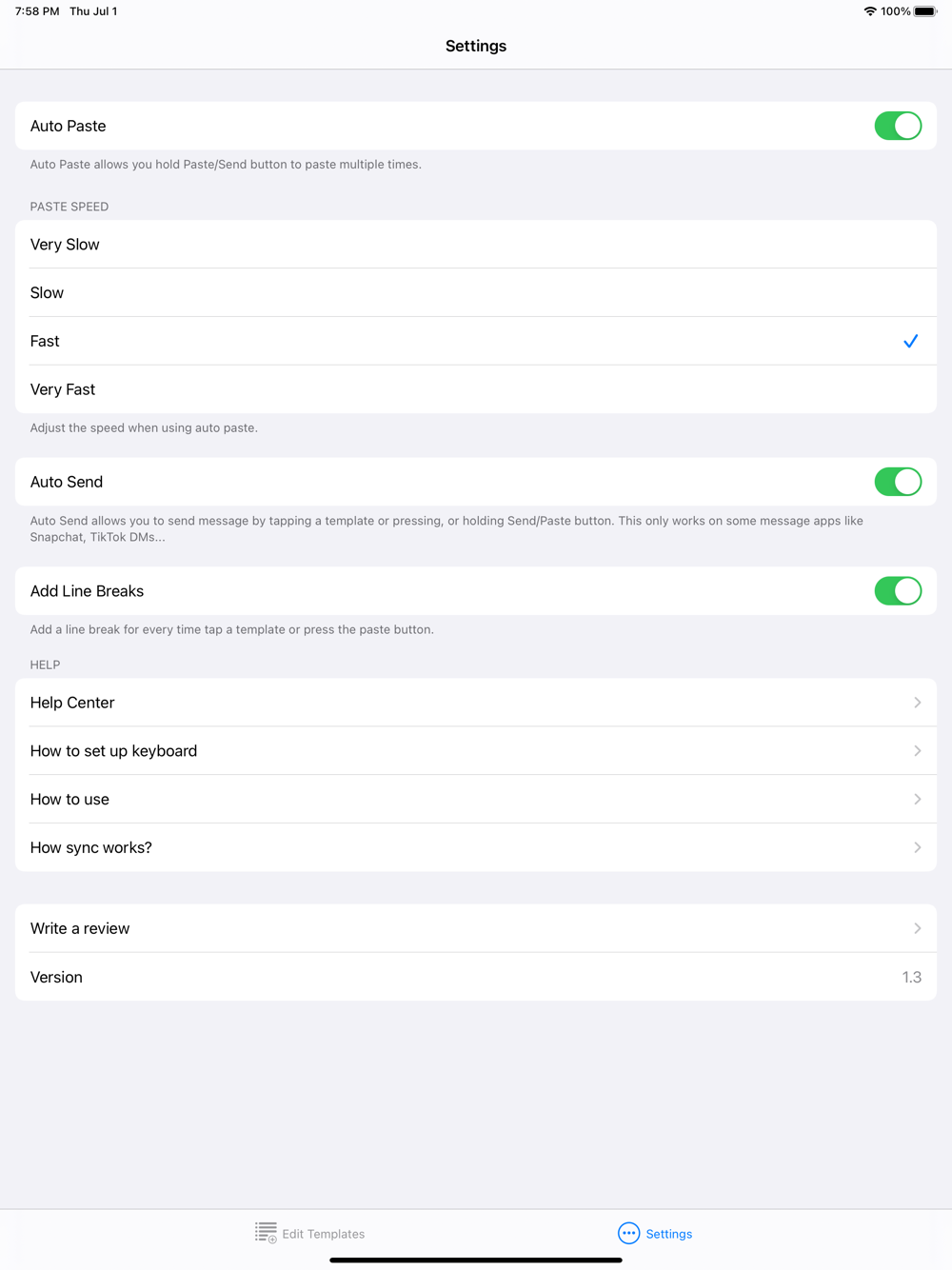This screenshot has height=1270, width=952.
Task: Tap the Edit Templates list icon
Action: tap(266, 1233)
